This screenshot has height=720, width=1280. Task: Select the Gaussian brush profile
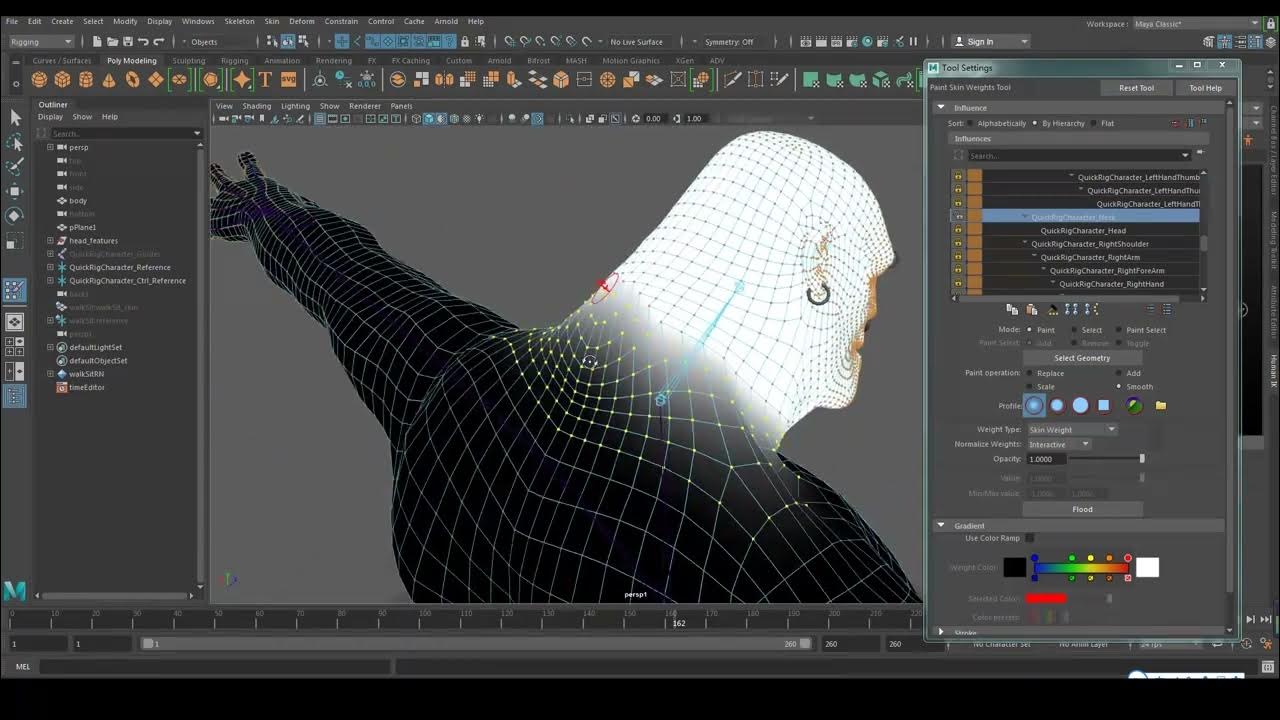click(x=1034, y=406)
